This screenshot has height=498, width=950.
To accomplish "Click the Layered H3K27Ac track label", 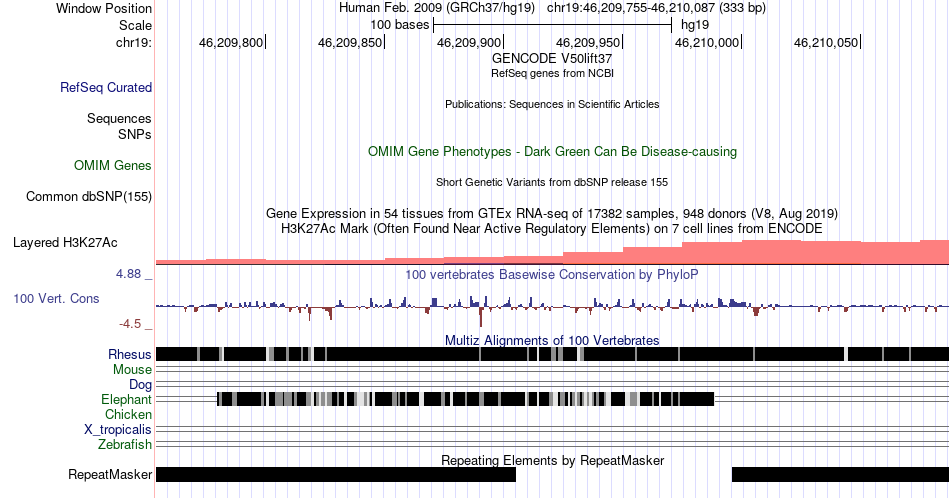I will (65, 242).
